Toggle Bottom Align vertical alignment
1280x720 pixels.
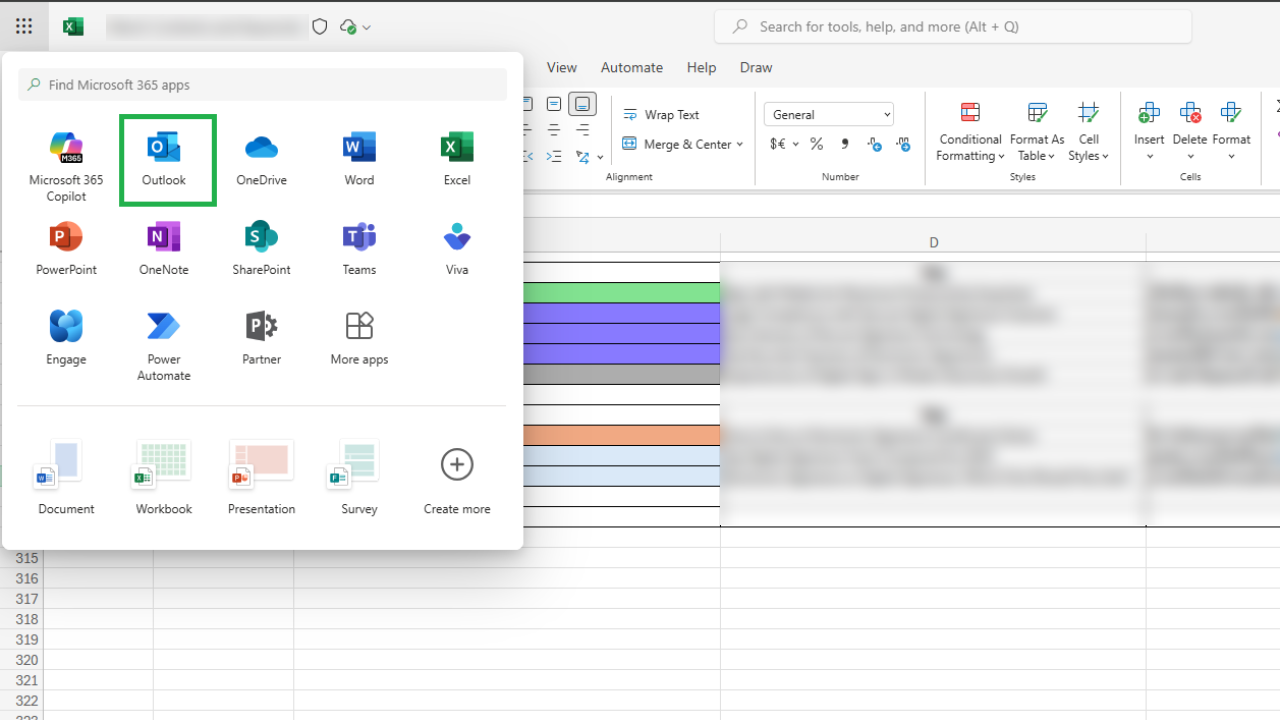coord(583,104)
